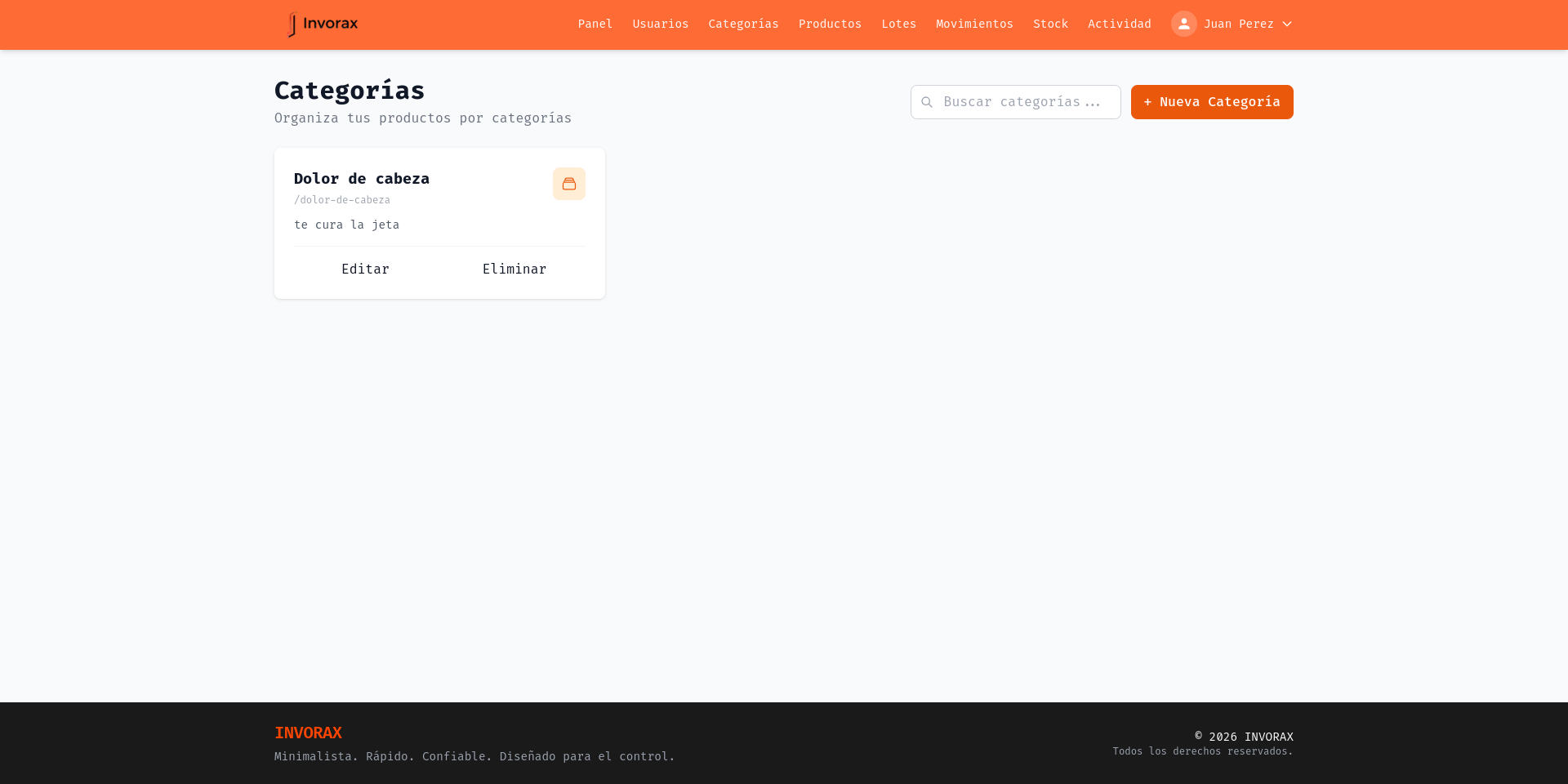The height and width of the screenshot is (784, 1568).
Task: Go to the Usuarios page
Action: [x=661, y=24]
